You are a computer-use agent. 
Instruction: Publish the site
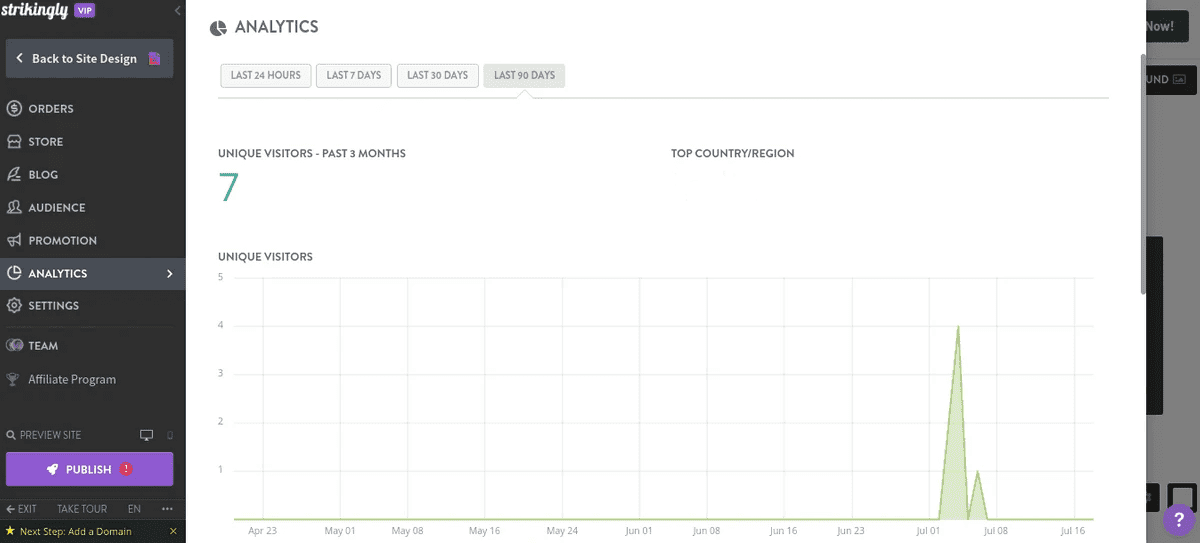[89, 469]
